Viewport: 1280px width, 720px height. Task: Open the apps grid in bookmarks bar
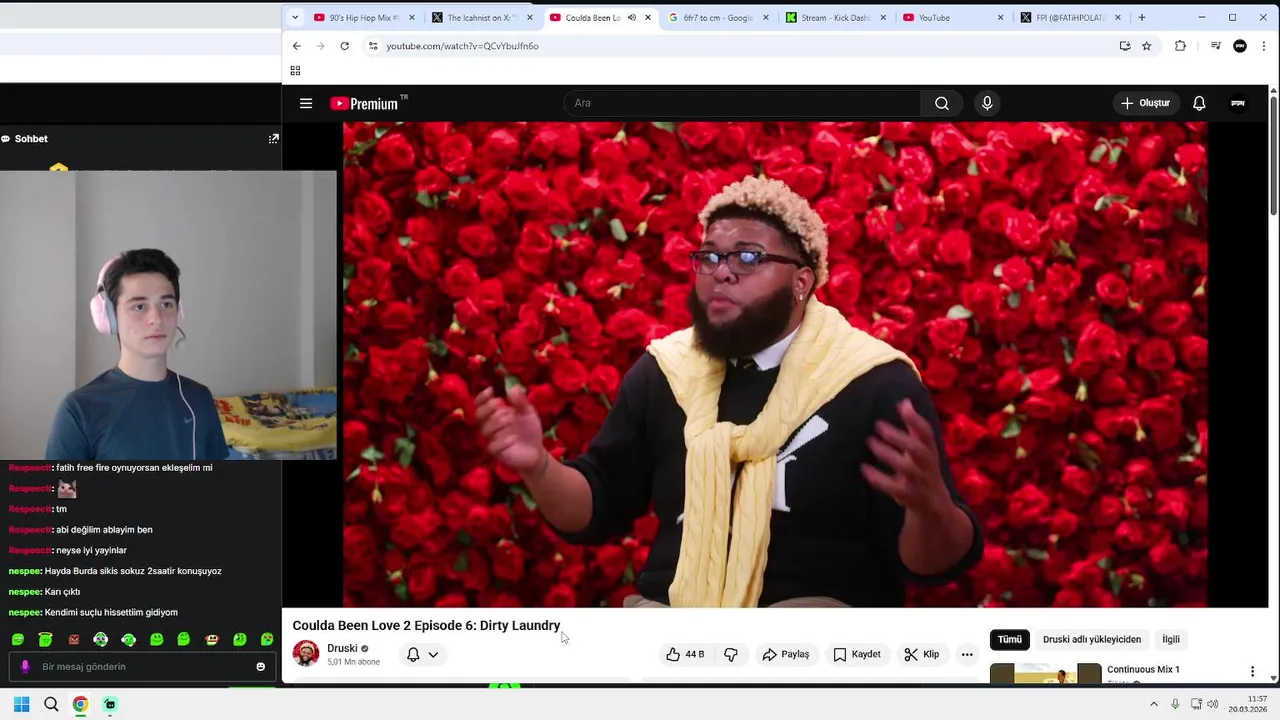pyautogui.click(x=295, y=70)
